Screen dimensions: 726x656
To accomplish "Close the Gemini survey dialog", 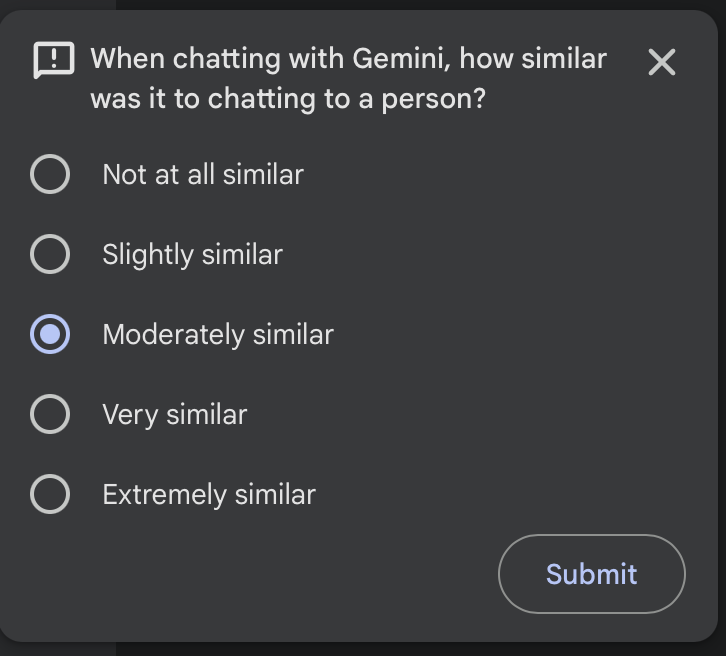I will (662, 62).
